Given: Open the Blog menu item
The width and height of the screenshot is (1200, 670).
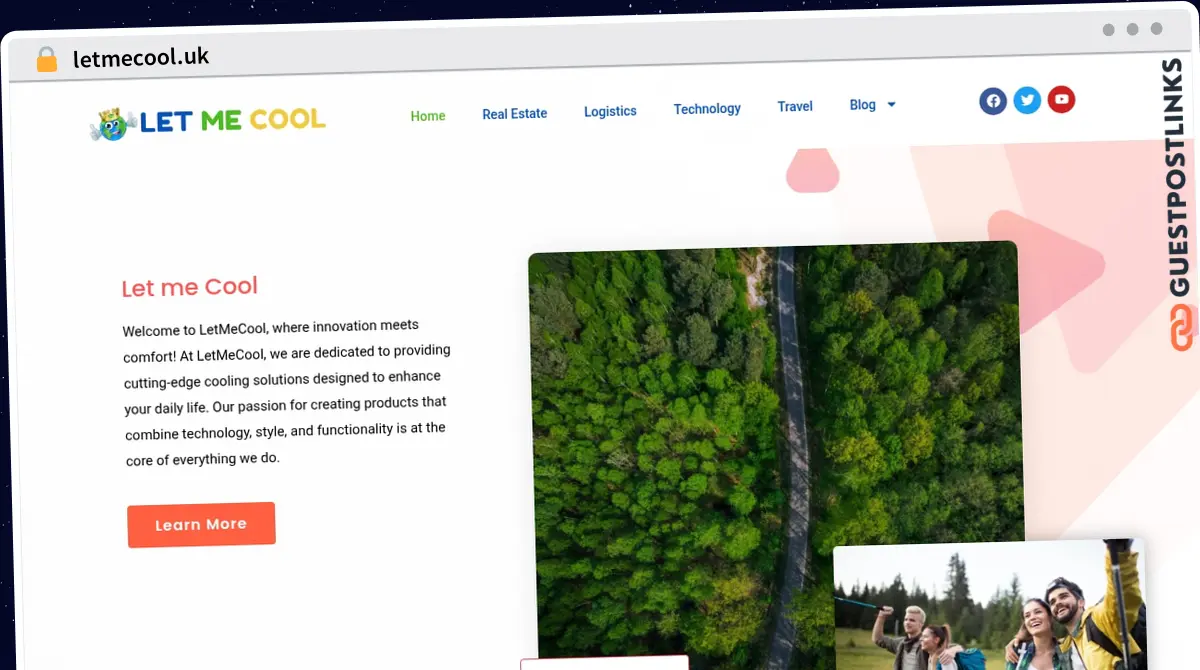Looking at the screenshot, I should (x=862, y=105).
